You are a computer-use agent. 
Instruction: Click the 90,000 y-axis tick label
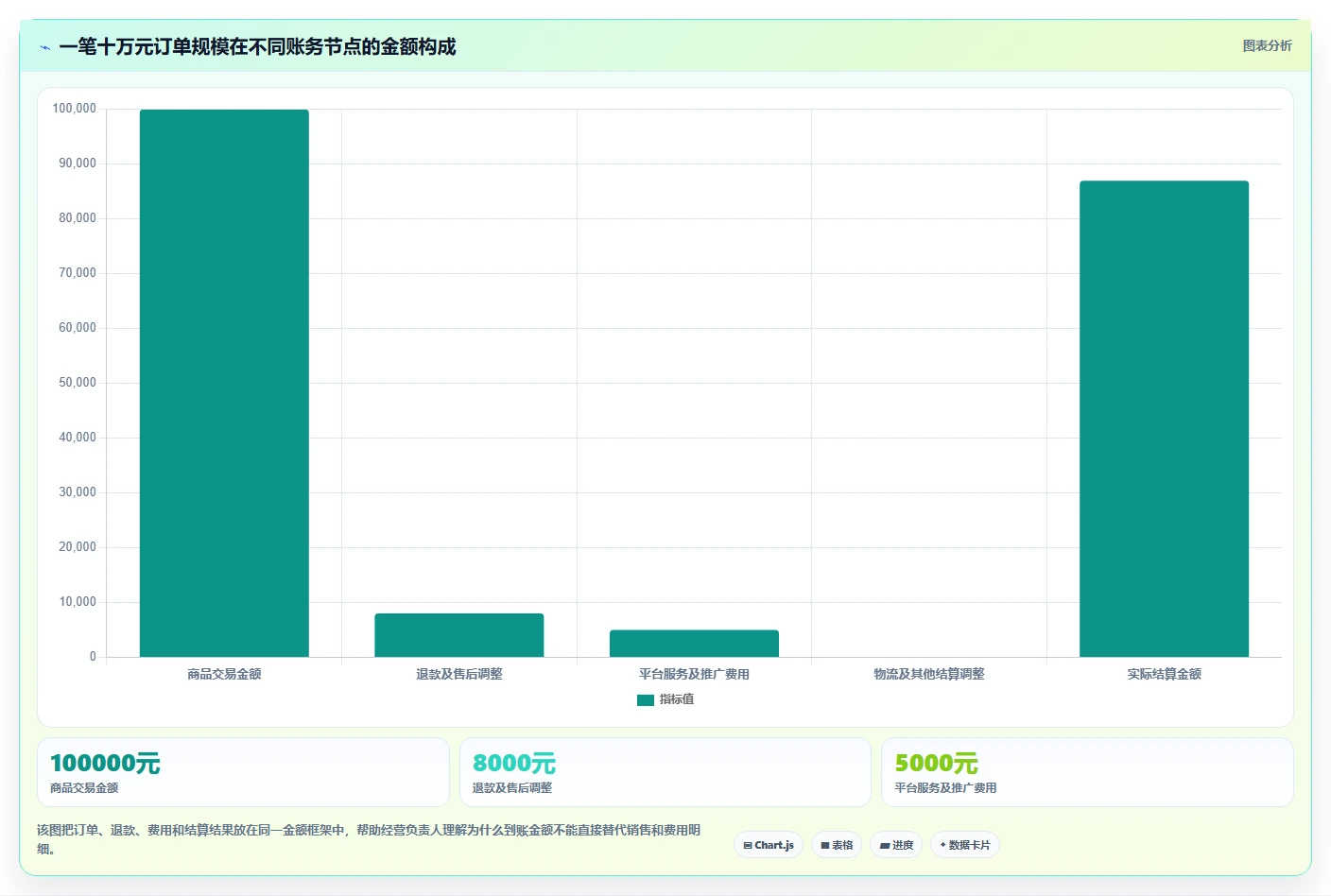(x=78, y=164)
